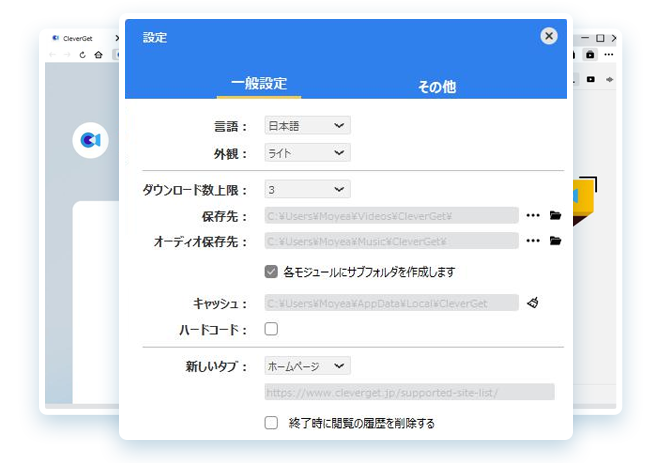Switch to the その他 tab
Viewport: 664px width, 463px height.
click(437, 86)
